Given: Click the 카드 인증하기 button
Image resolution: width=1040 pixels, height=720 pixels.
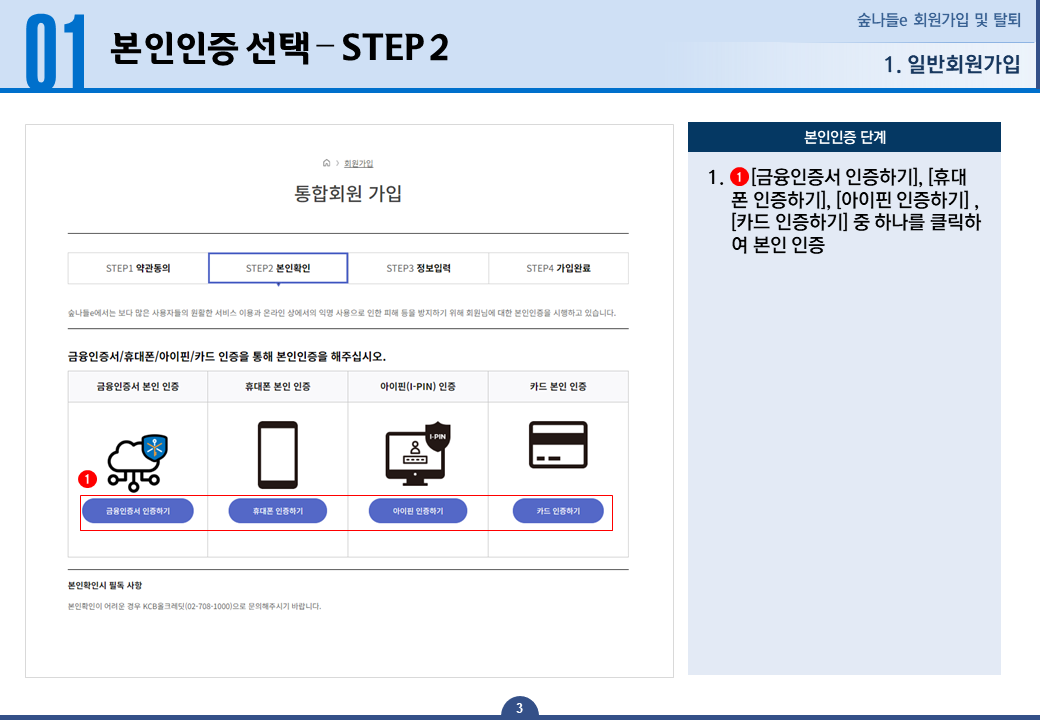Looking at the screenshot, I should (557, 510).
